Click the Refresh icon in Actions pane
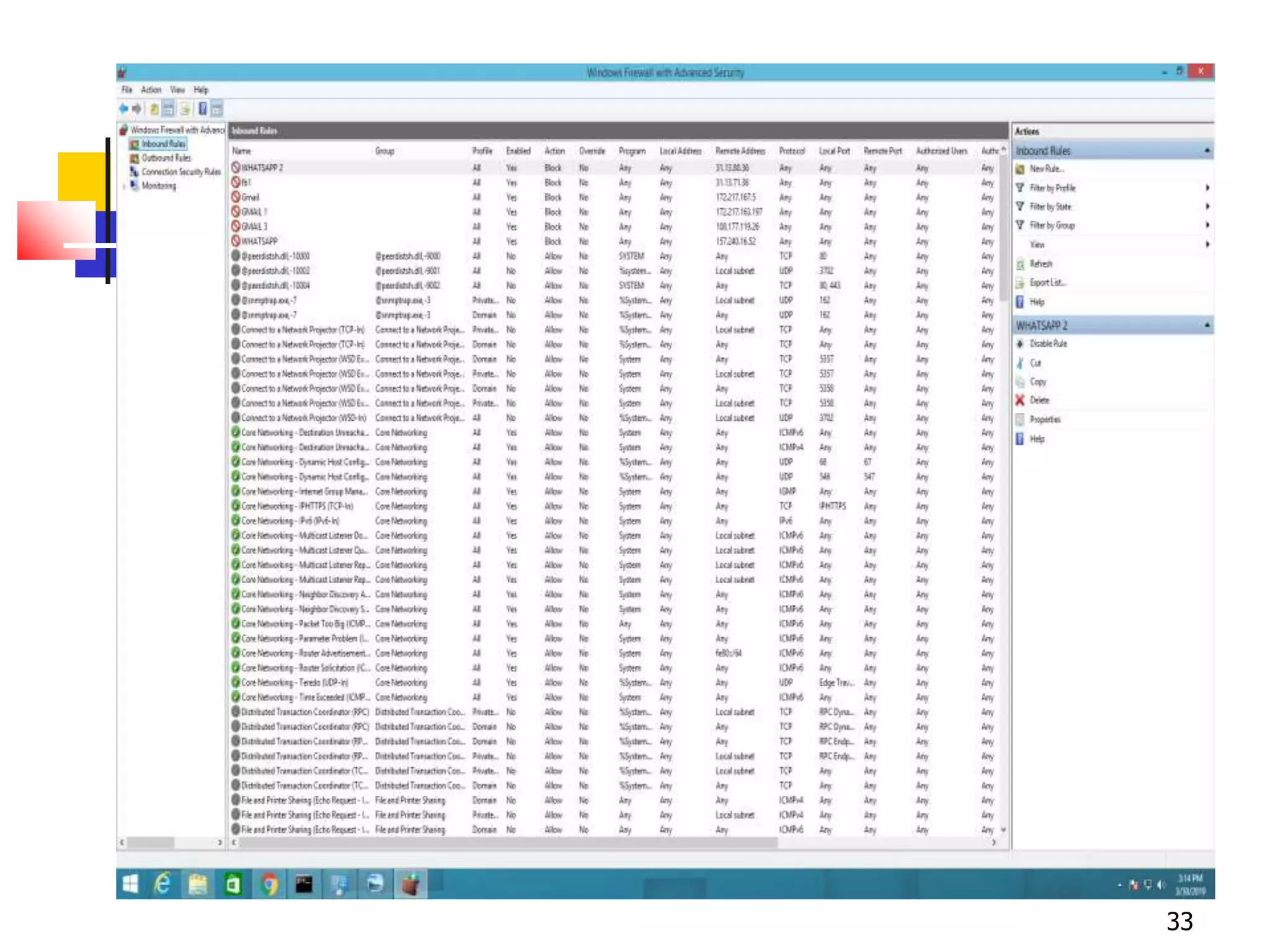This screenshot has width=1270, height=952. [1020, 264]
